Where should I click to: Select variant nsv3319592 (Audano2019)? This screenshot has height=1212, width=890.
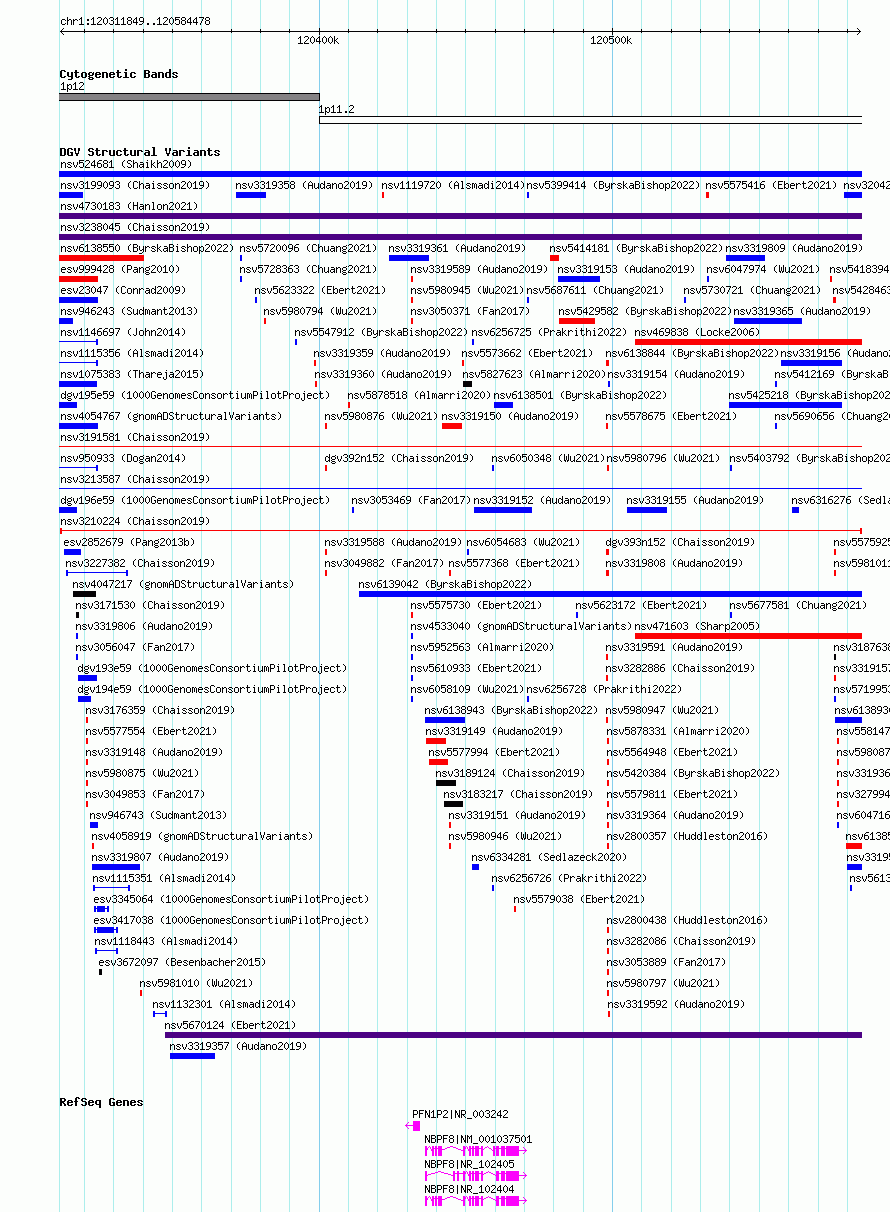(676, 1004)
